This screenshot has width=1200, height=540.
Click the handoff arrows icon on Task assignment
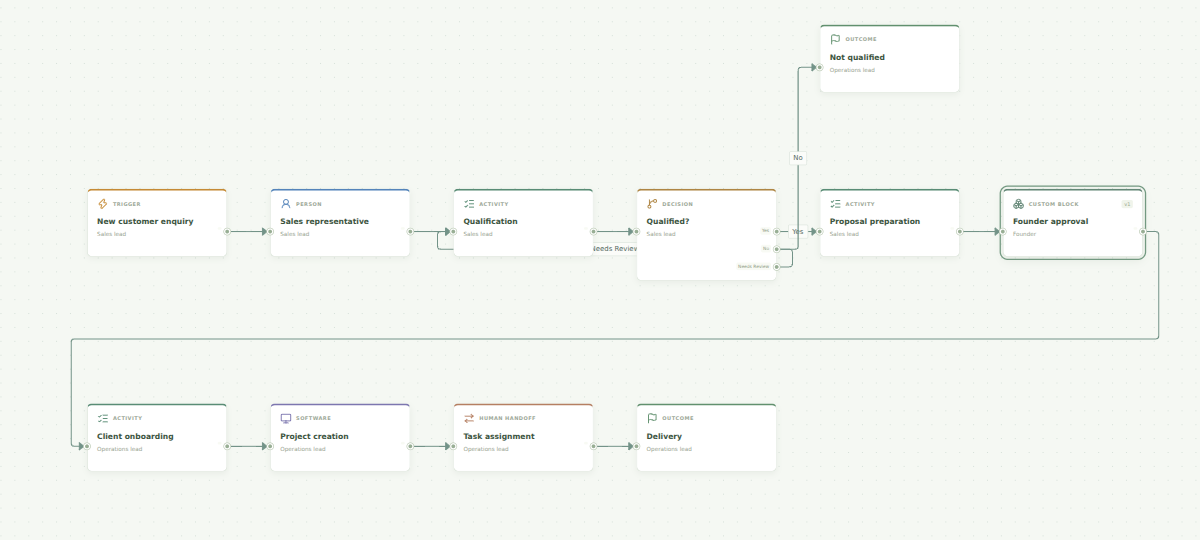[x=469, y=419]
